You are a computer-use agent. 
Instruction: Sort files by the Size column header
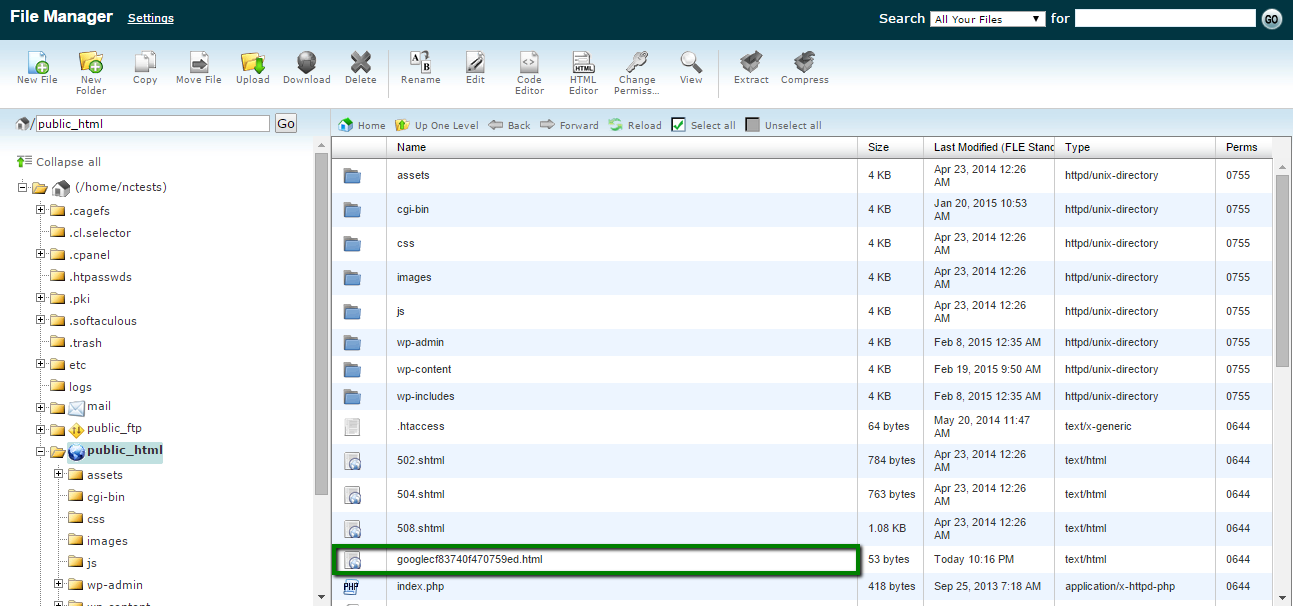[x=878, y=147]
